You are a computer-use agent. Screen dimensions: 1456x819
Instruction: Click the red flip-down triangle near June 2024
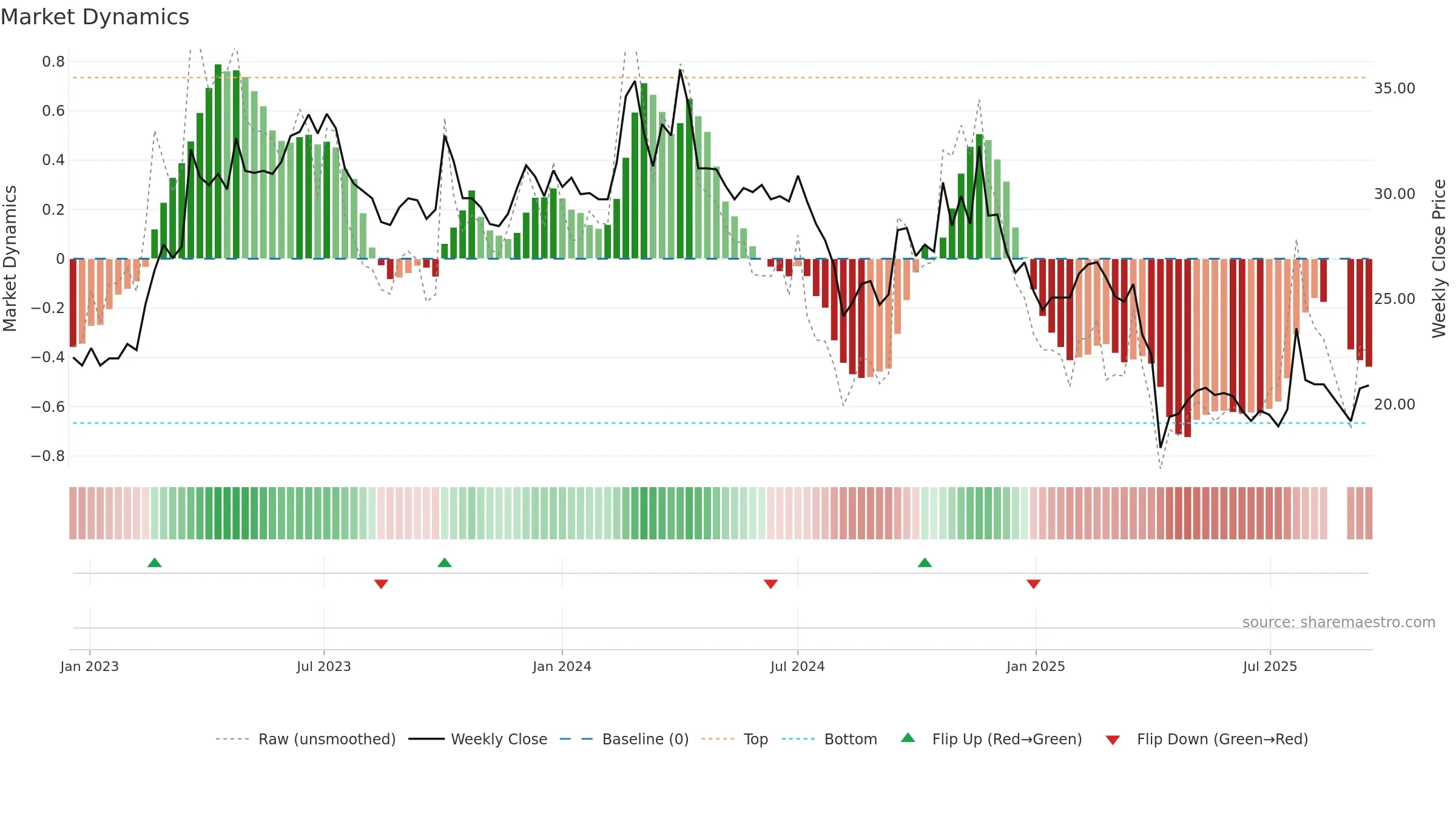[770, 584]
